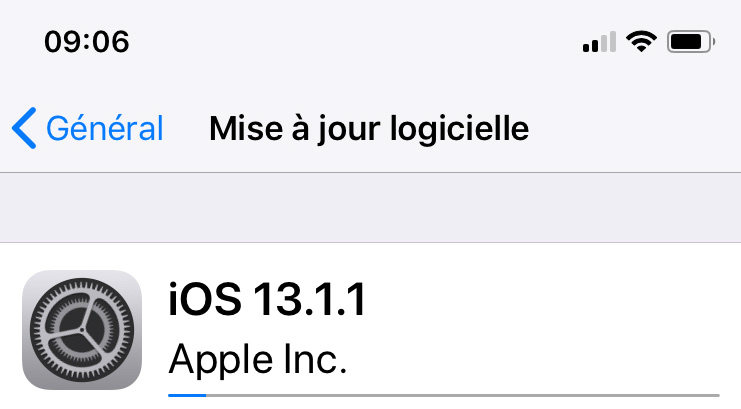Viewport: 741px width, 409px height.
Task: Tap the battery level icon
Action: [x=690, y=42]
